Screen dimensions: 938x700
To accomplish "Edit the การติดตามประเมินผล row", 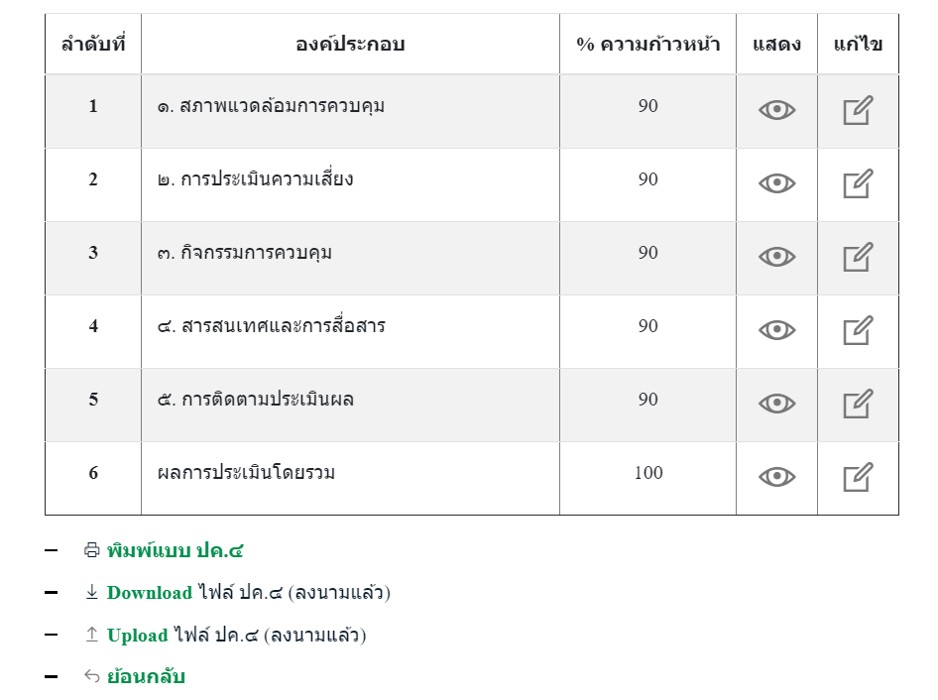I will 857,404.
